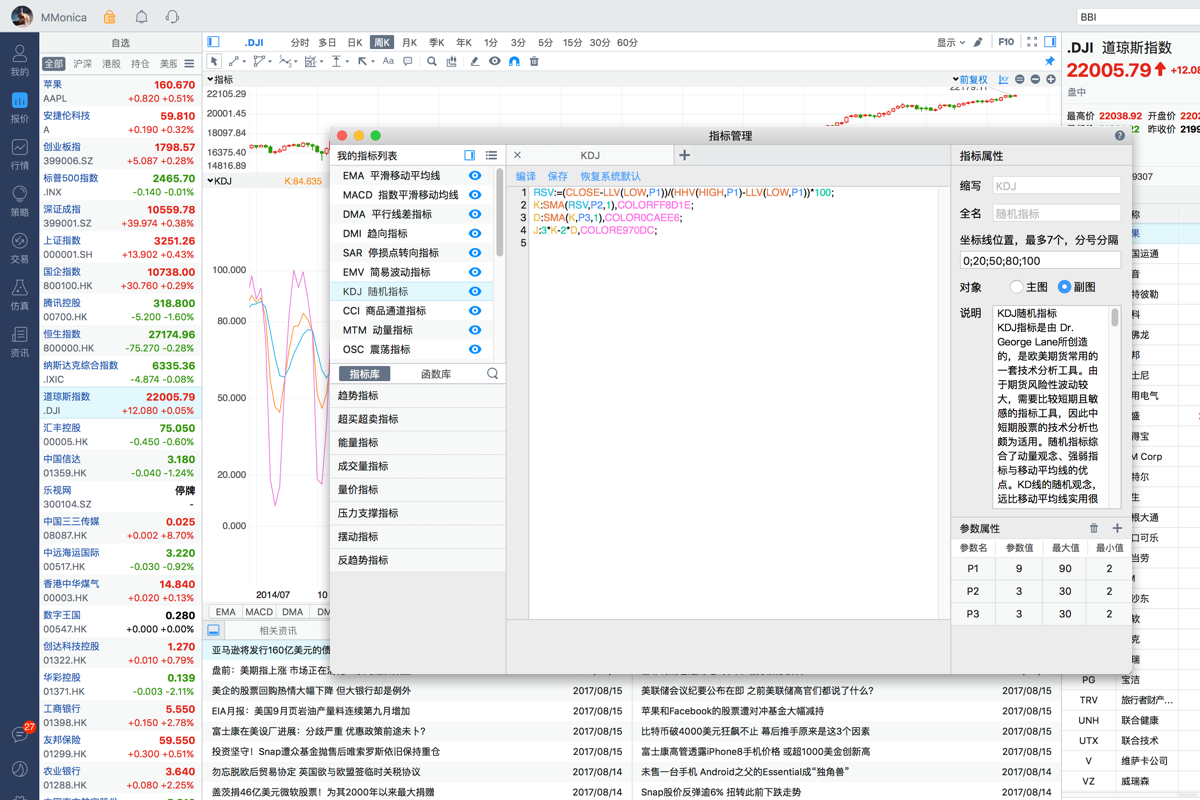The width and height of the screenshot is (1200, 800).
Task: Toggle visibility of MACD indicator
Action: pos(475,195)
